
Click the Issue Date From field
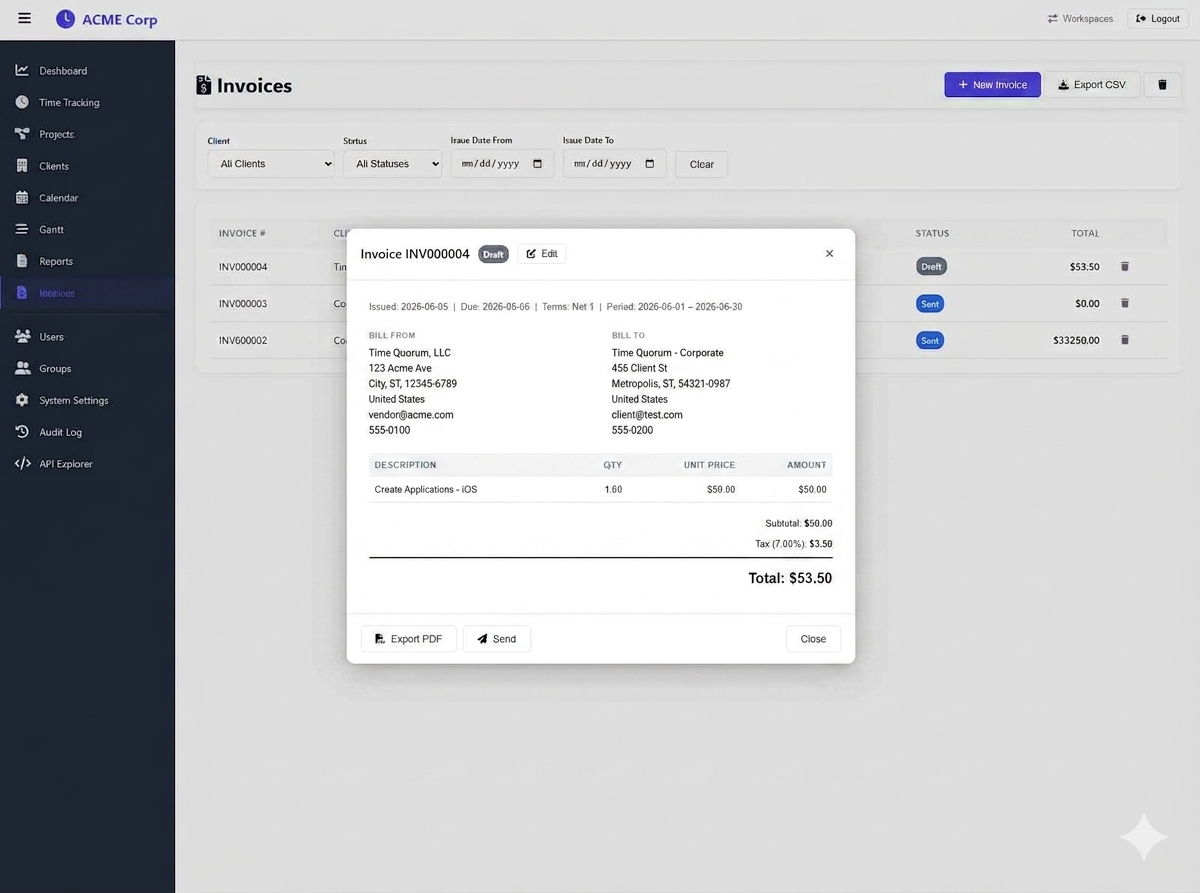(x=502, y=164)
